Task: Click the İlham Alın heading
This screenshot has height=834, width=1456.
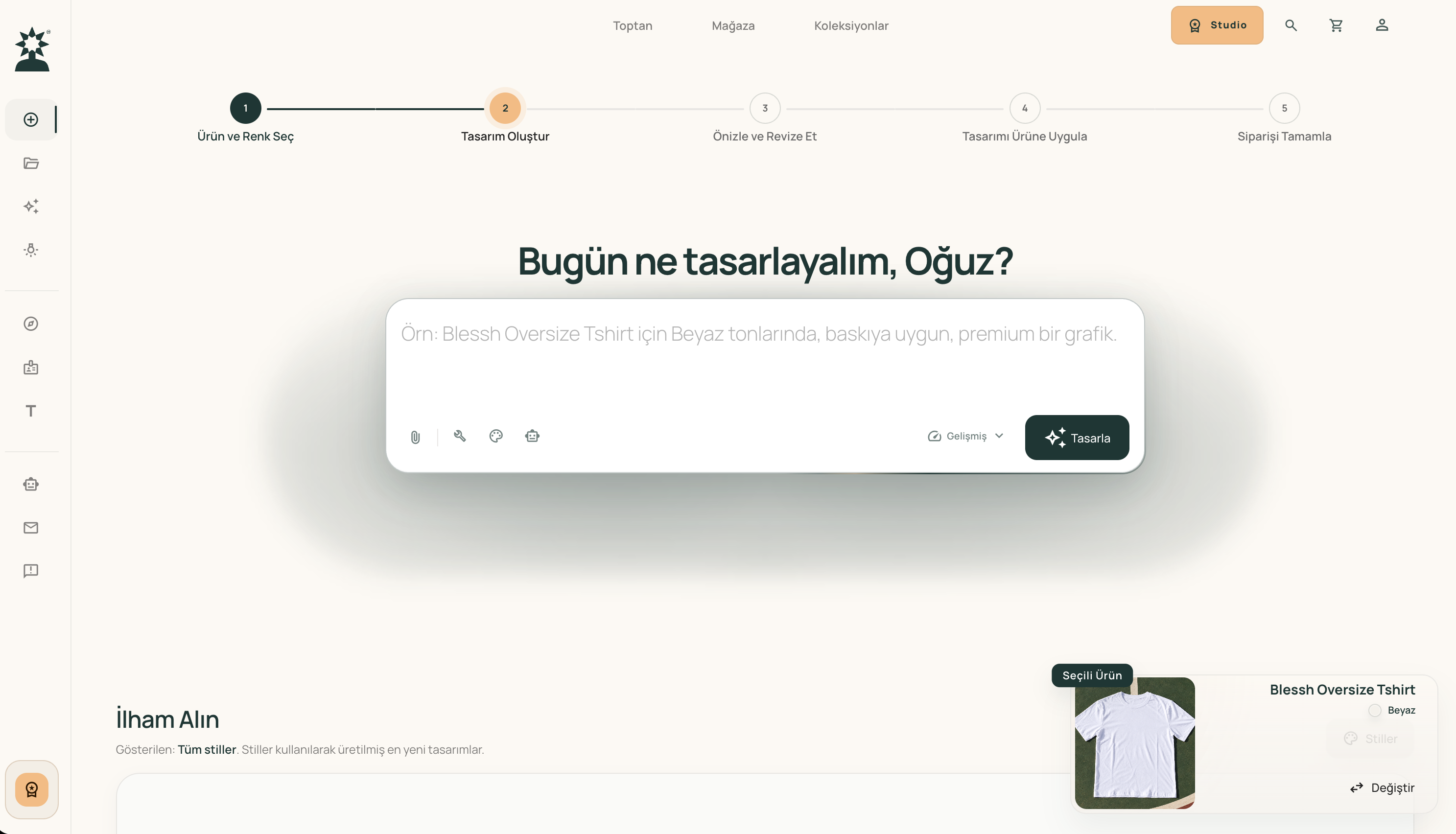Action: pyautogui.click(x=167, y=719)
